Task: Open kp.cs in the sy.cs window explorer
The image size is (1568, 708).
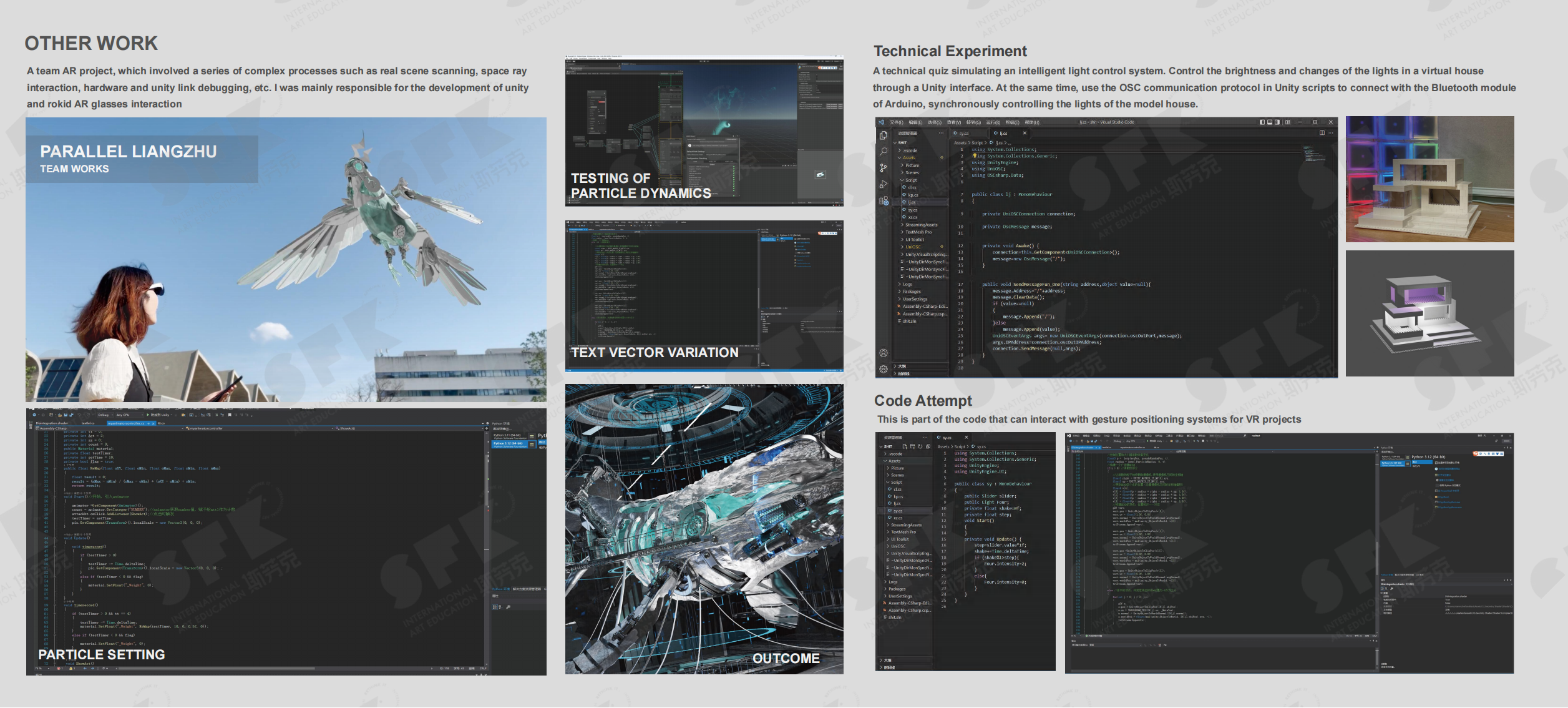Action: pyautogui.click(x=898, y=496)
